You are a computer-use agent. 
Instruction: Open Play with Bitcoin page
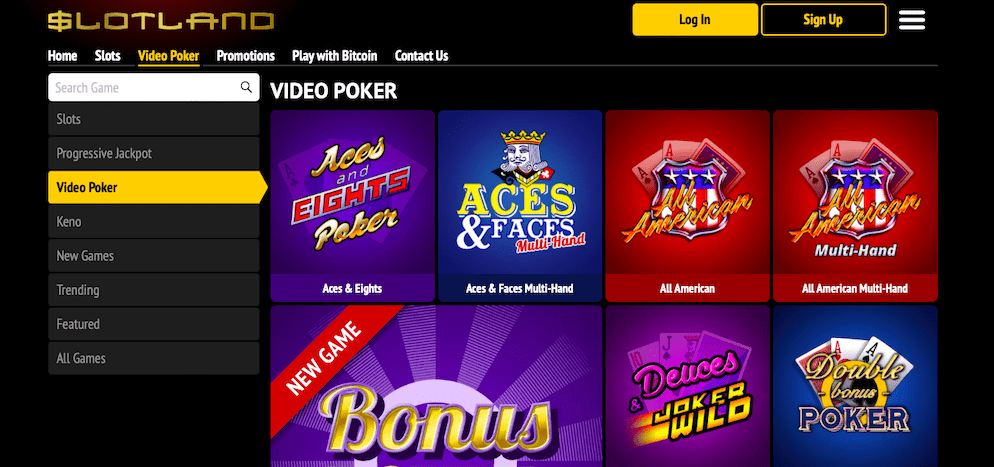[x=334, y=56]
